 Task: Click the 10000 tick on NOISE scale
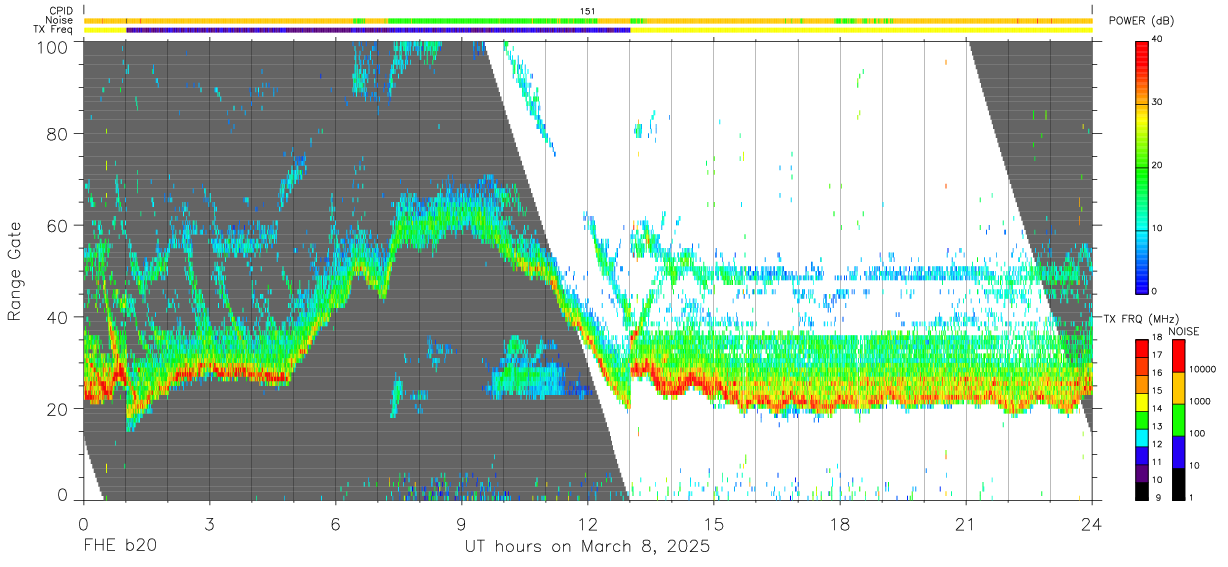1203,368
